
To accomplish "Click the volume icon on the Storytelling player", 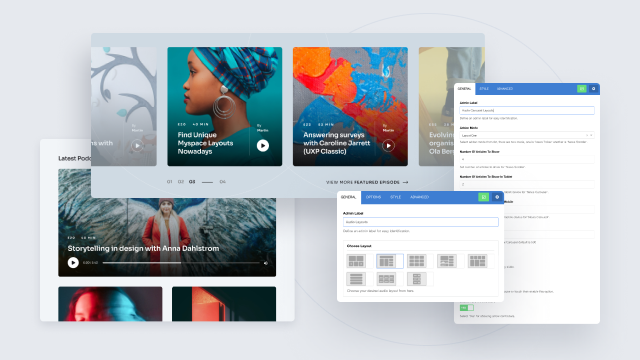I will coord(266,263).
